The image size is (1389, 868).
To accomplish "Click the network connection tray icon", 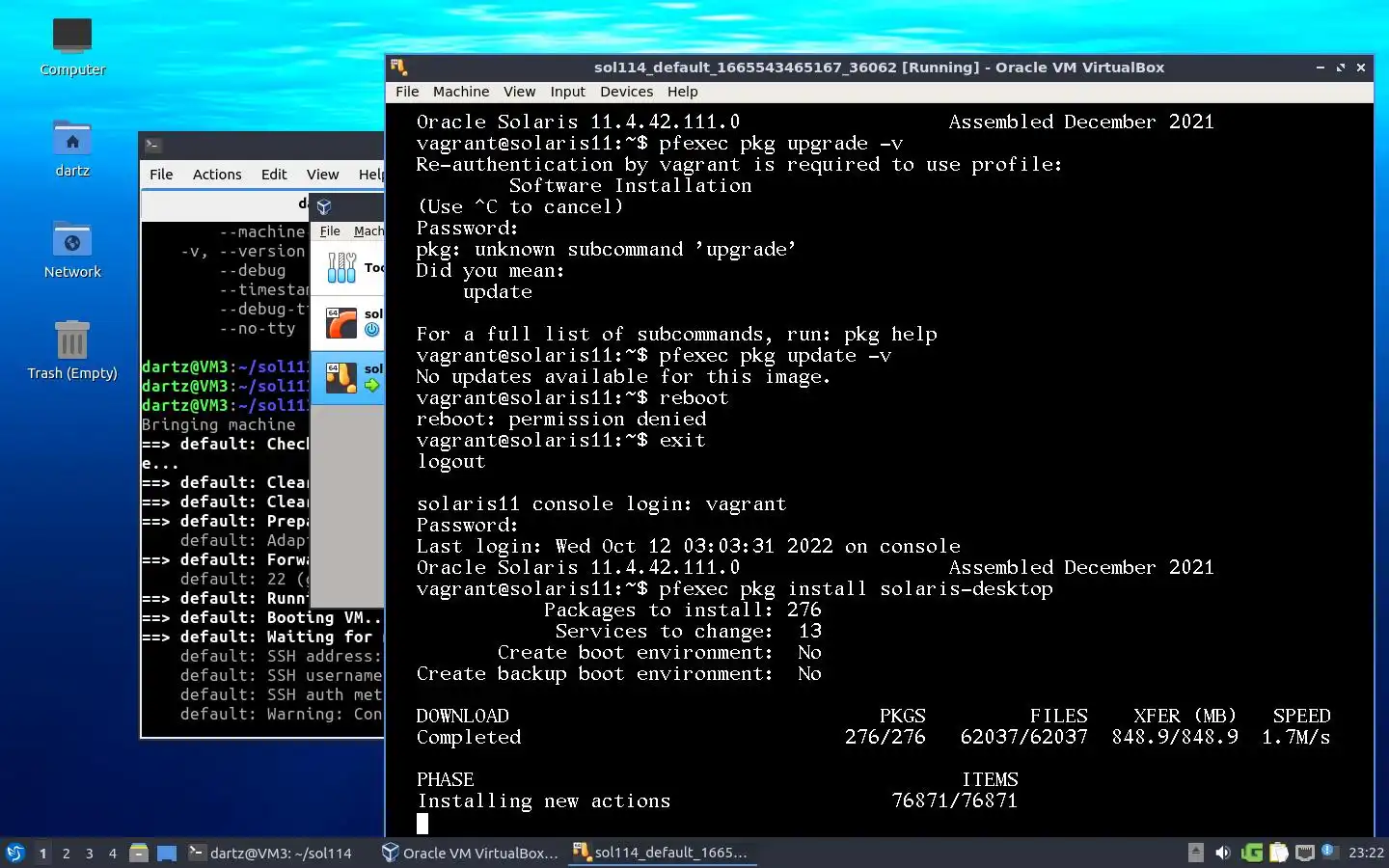I will (1305, 853).
